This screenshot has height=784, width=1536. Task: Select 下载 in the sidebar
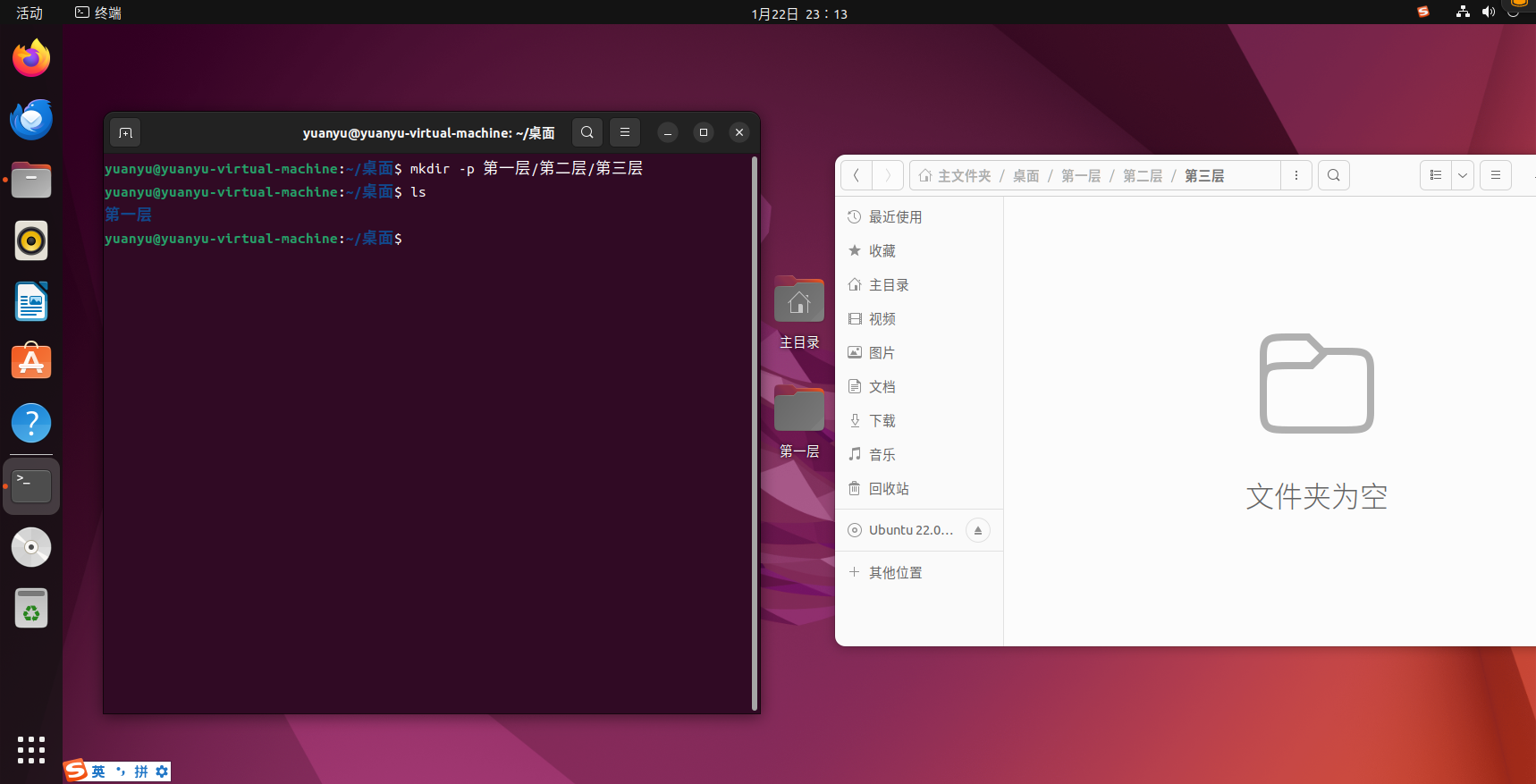[882, 421]
